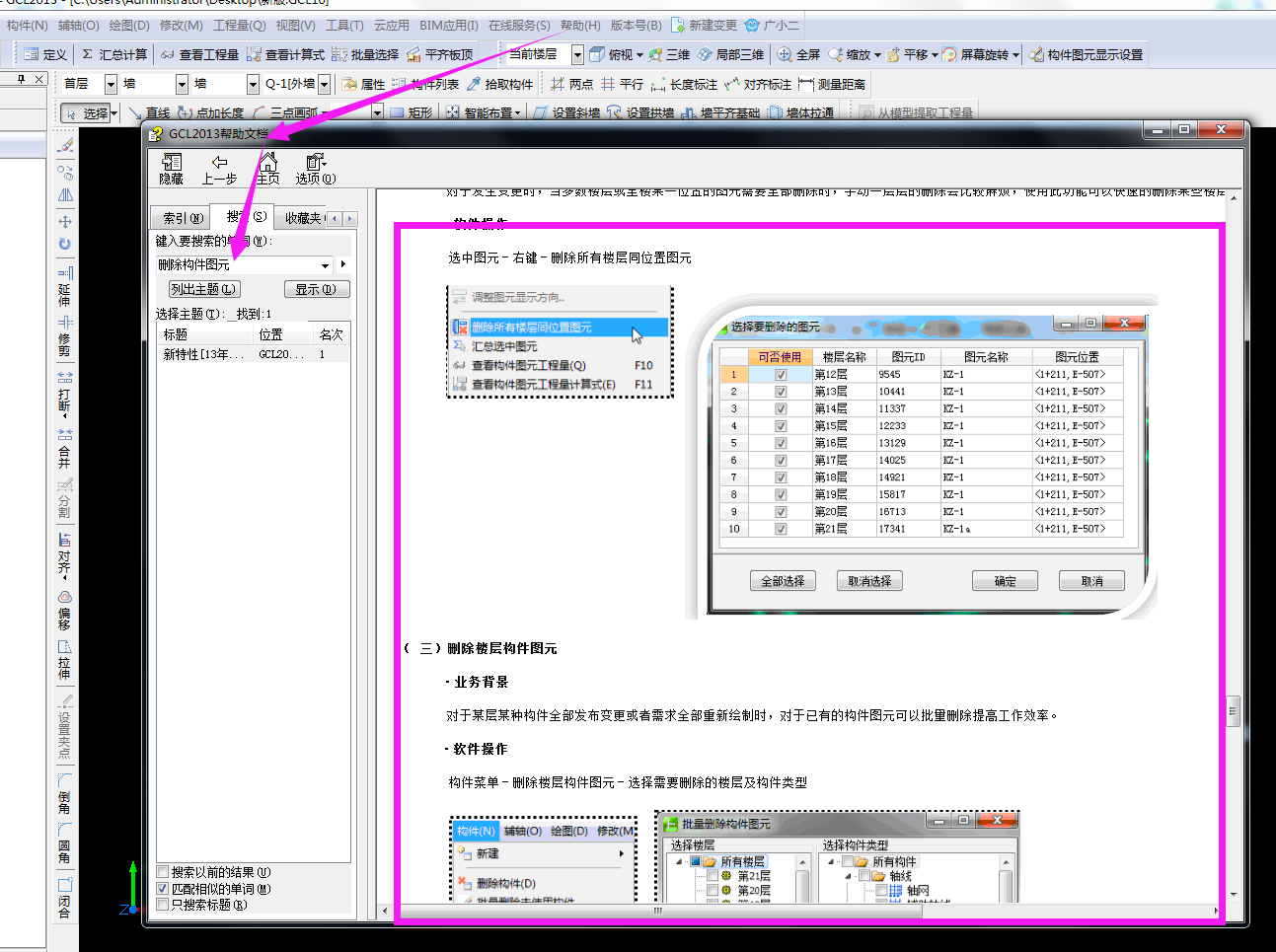Click the 列出主题(L) button
The height and width of the screenshot is (952, 1276).
click(x=203, y=289)
